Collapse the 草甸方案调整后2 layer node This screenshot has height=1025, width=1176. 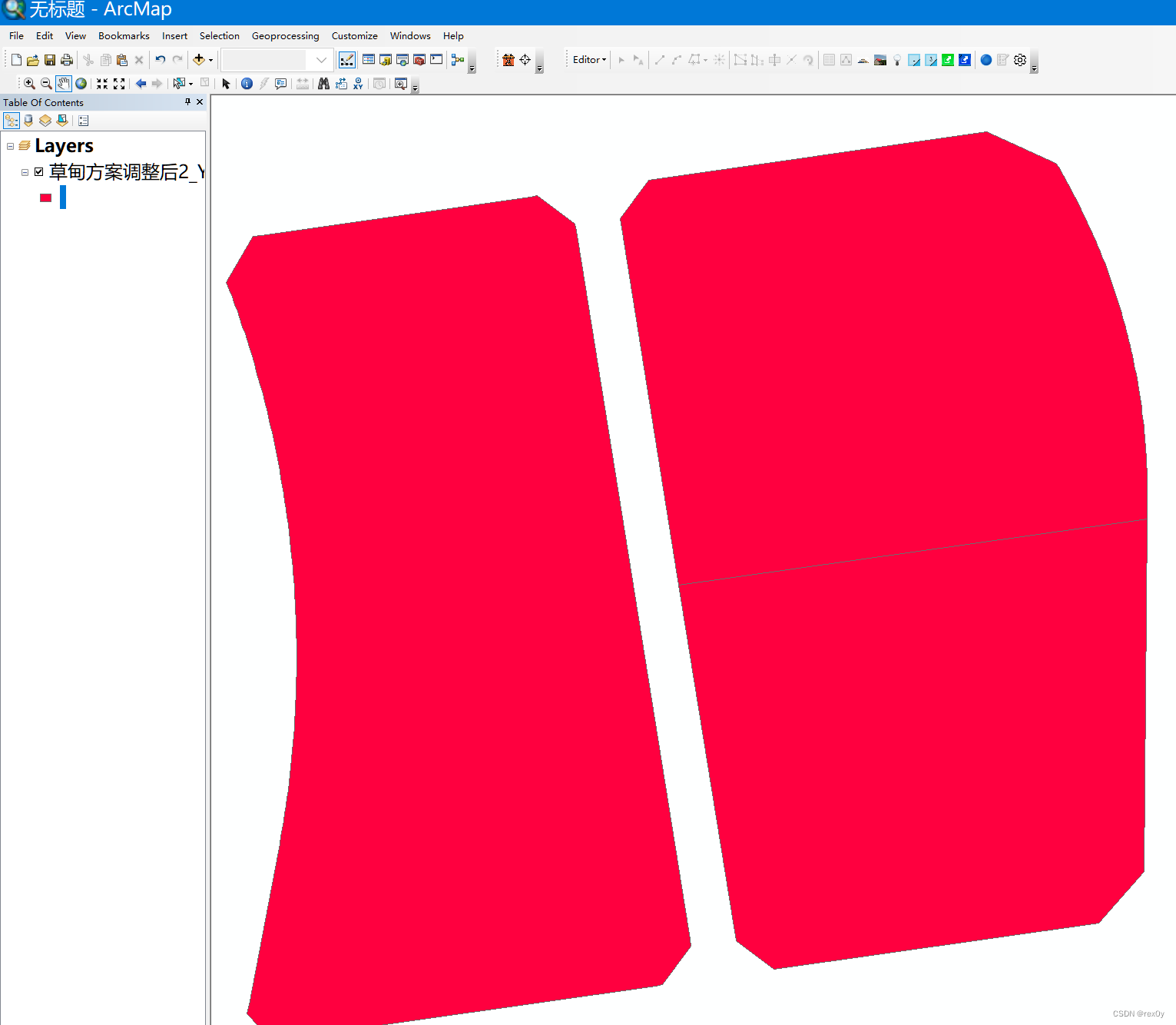click(x=25, y=172)
